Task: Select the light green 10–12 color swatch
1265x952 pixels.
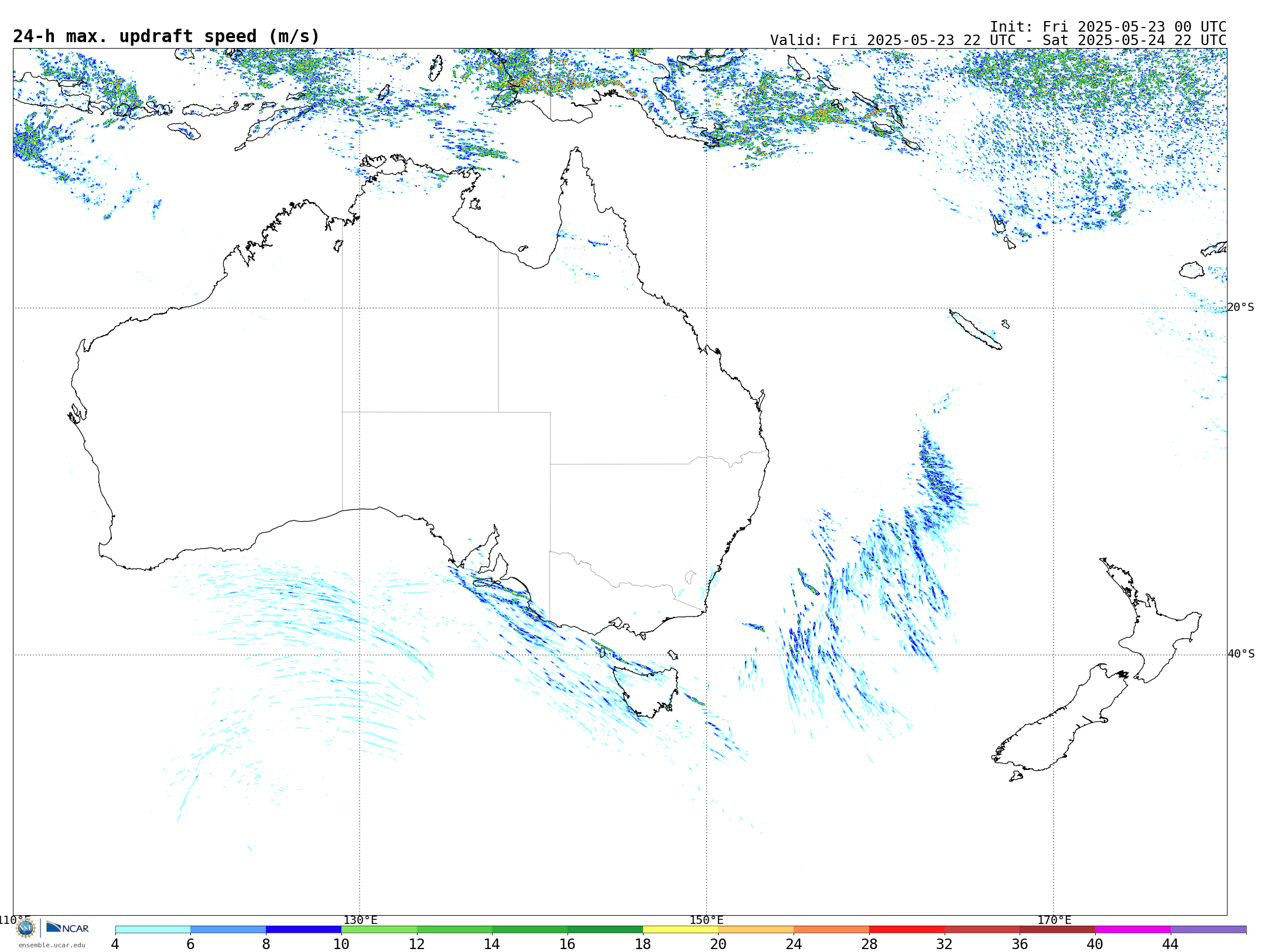Action: point(379,930)
